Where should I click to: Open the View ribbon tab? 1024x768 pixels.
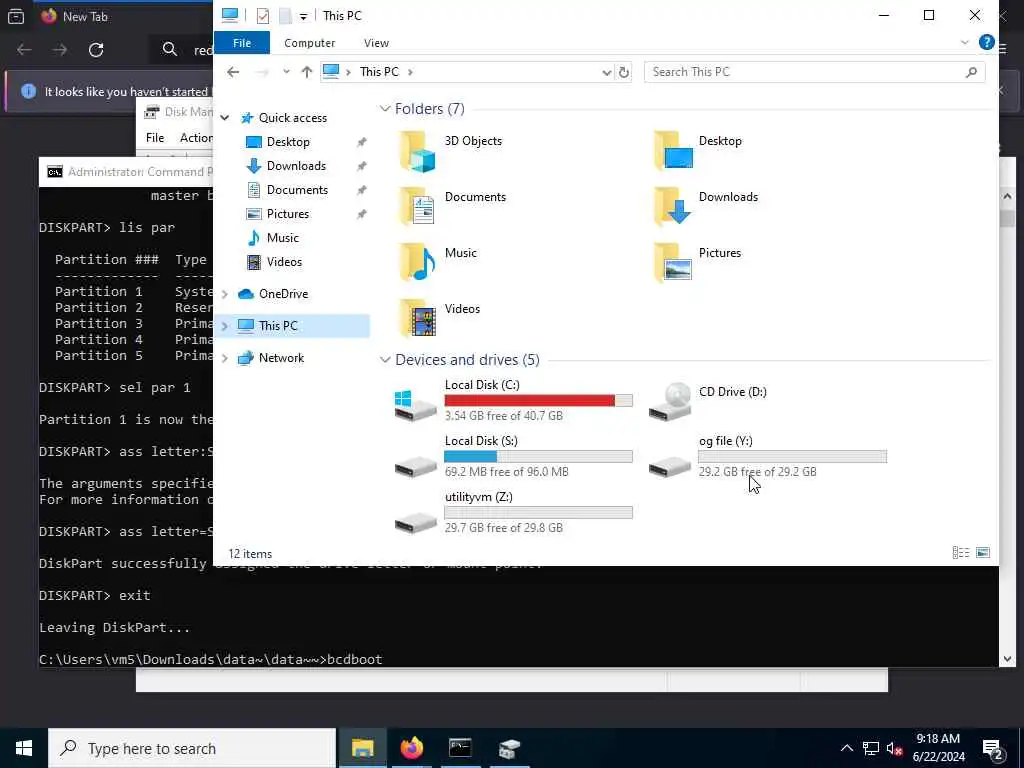376,42
